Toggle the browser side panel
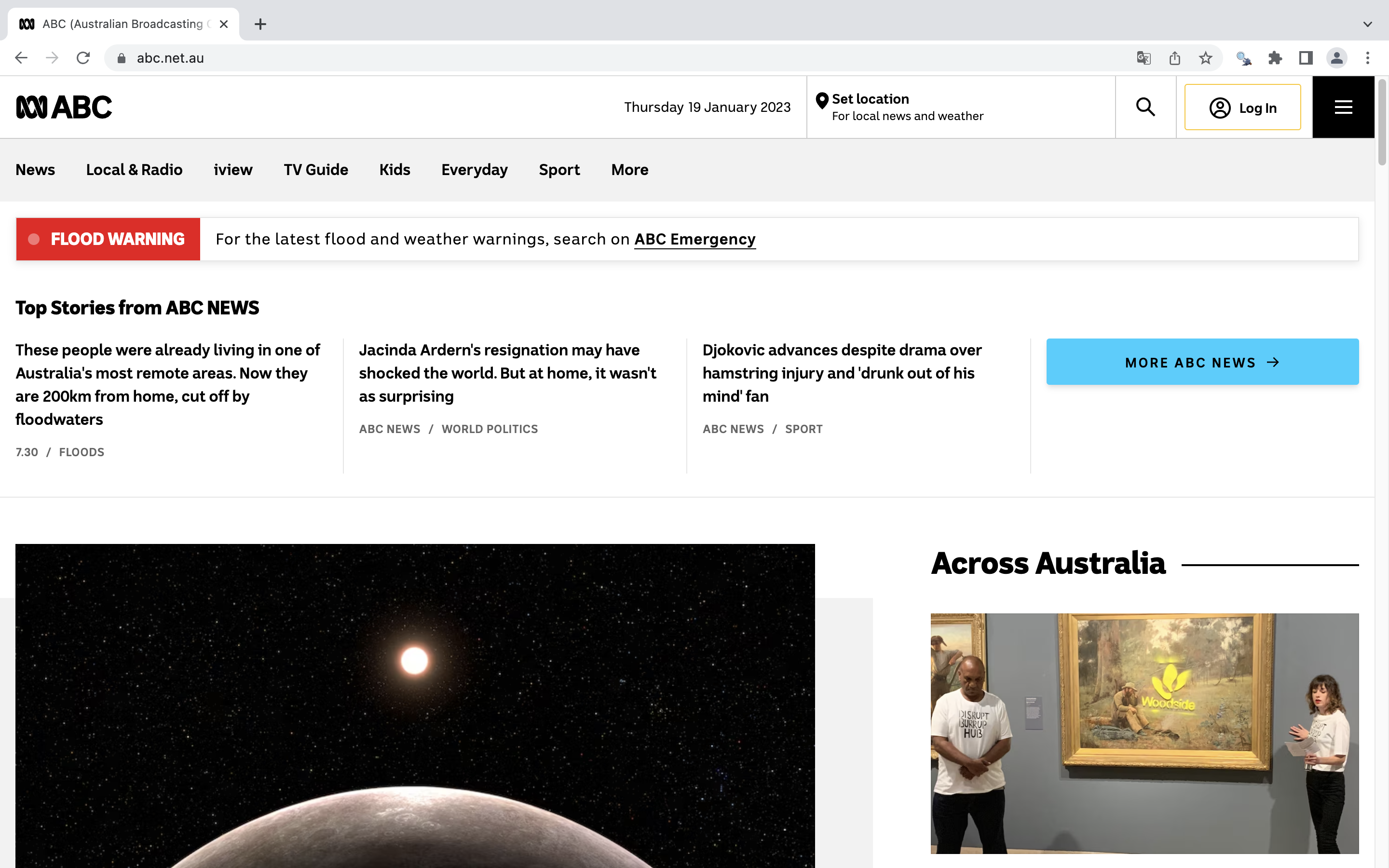The width and height of the screenshot is (1389, 868). pos(1306,58)
